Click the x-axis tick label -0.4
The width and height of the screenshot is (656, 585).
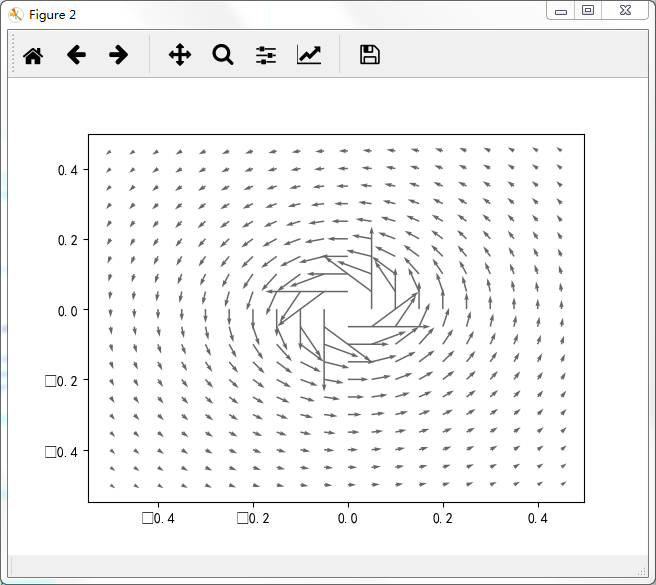[x=159, y=518]
